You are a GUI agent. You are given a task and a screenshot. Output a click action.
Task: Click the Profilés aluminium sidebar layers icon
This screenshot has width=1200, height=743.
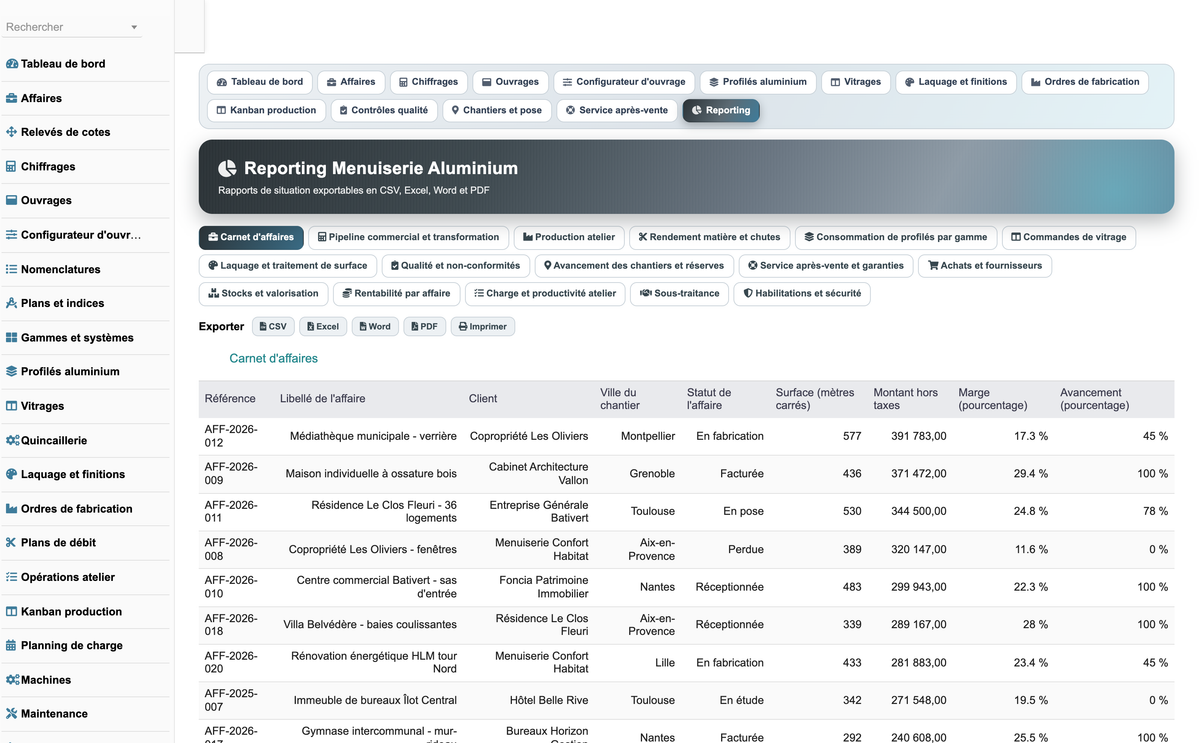click(12, 372)
